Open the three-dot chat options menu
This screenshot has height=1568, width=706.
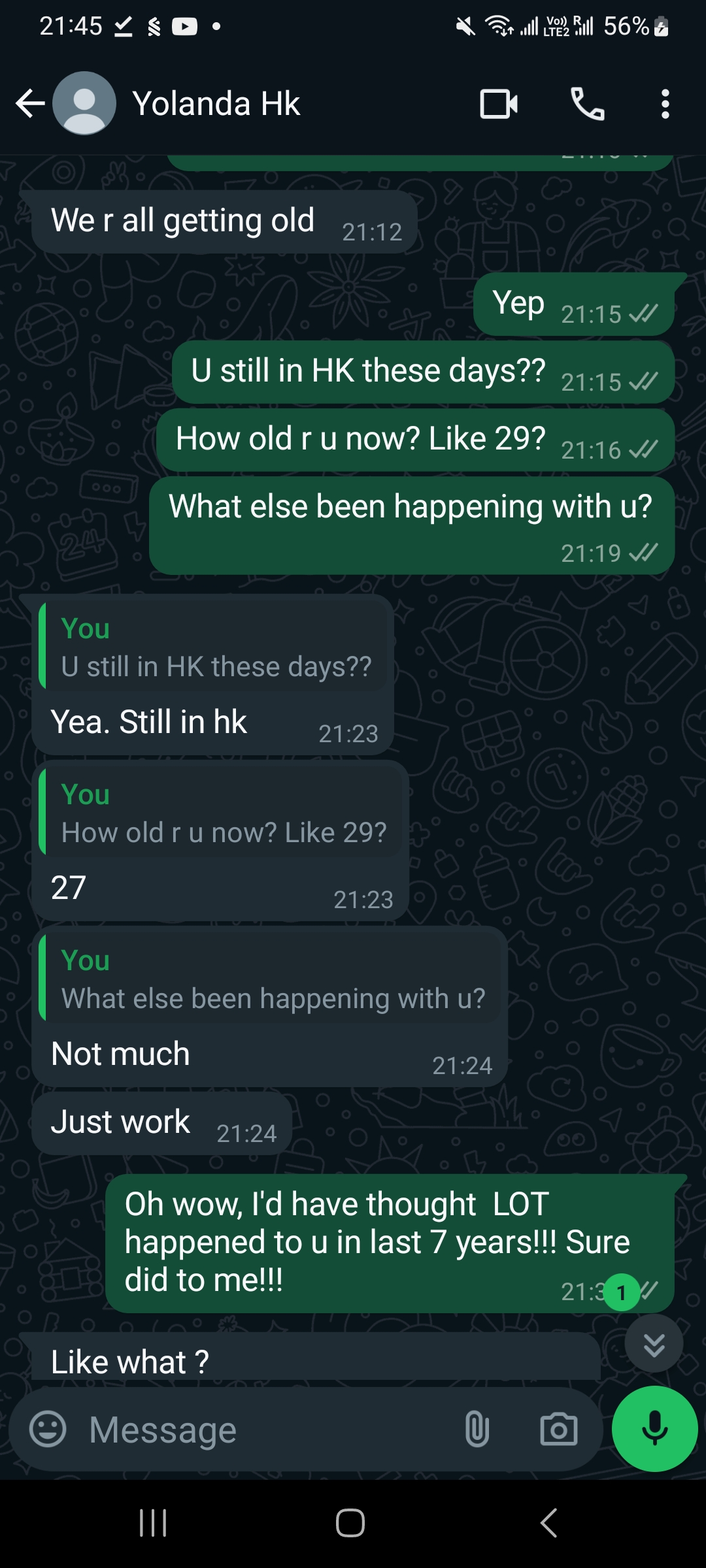(664, 103)
